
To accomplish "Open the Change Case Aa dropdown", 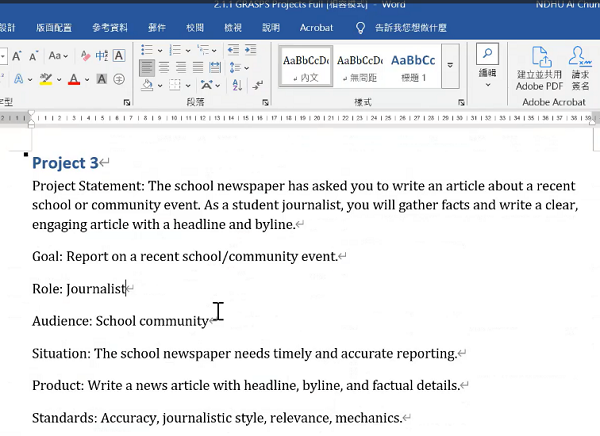I will pyautogui.click(x=56, y=56).
